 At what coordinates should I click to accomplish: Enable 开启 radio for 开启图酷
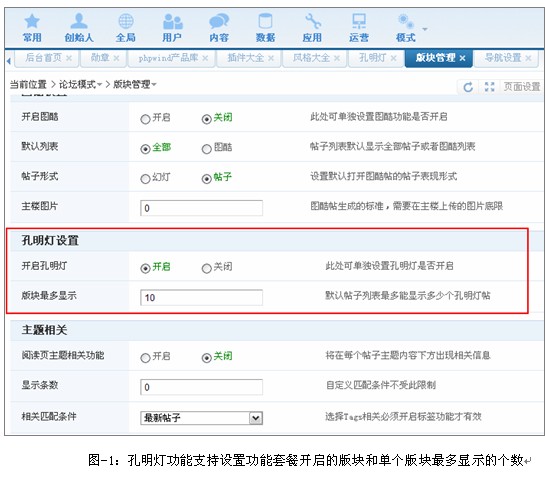pos(145,119)
